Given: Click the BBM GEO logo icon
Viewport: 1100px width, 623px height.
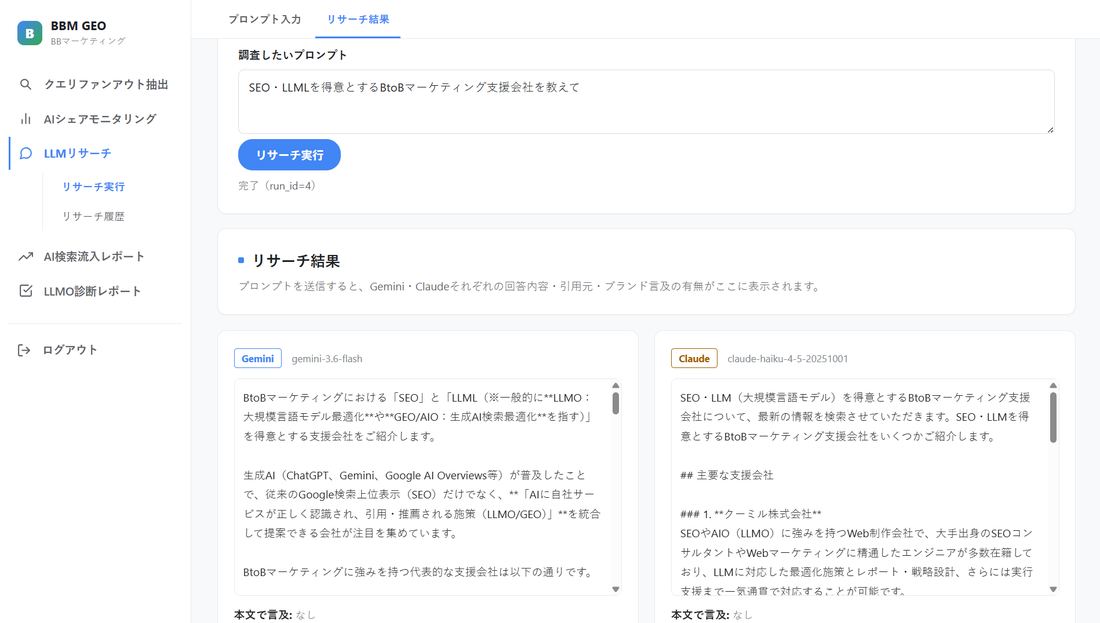Looking at the screenshot, I should click(x=29, y=32).
